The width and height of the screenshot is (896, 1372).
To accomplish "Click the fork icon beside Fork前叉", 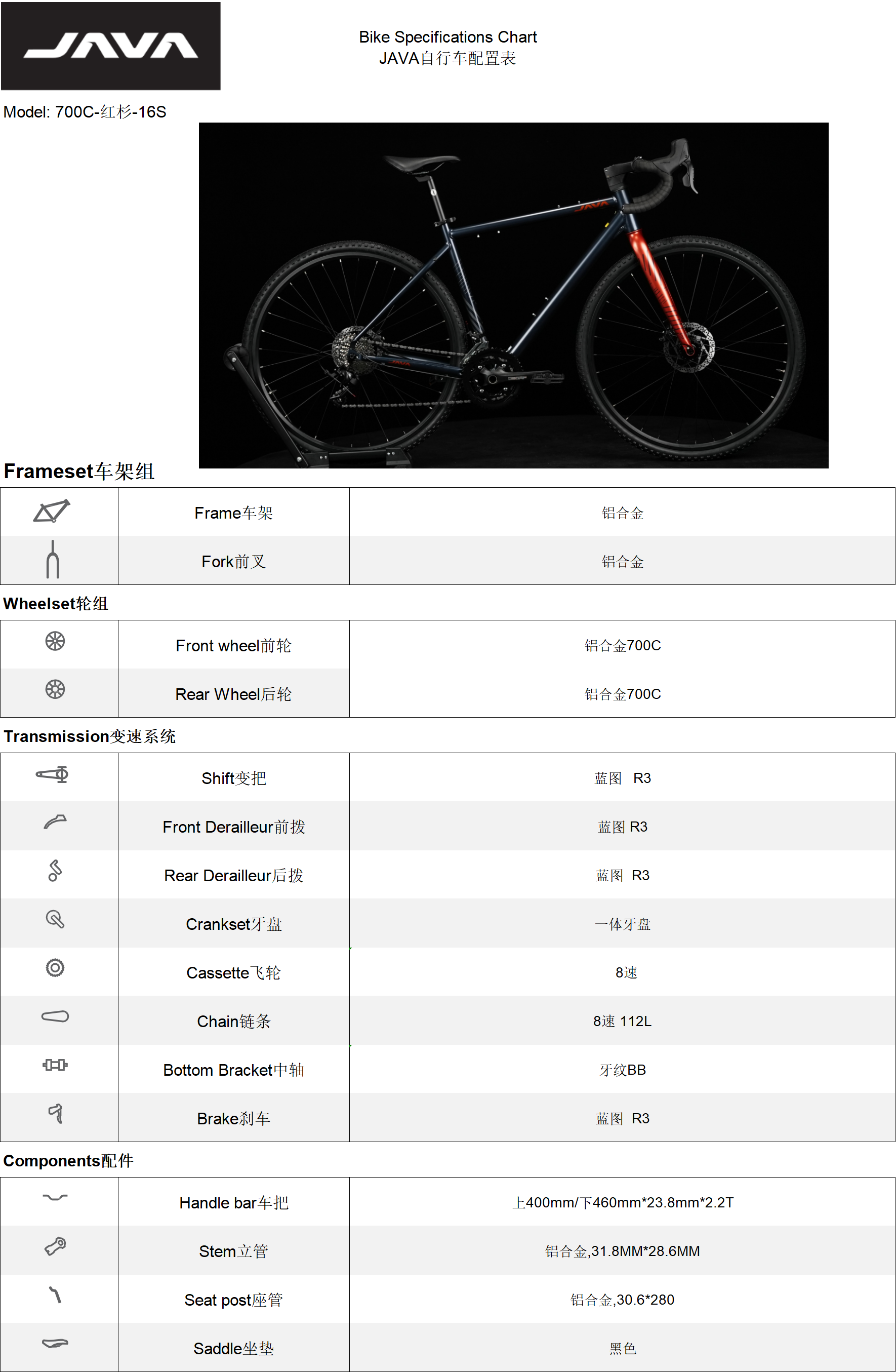I will tap(53, 560).
